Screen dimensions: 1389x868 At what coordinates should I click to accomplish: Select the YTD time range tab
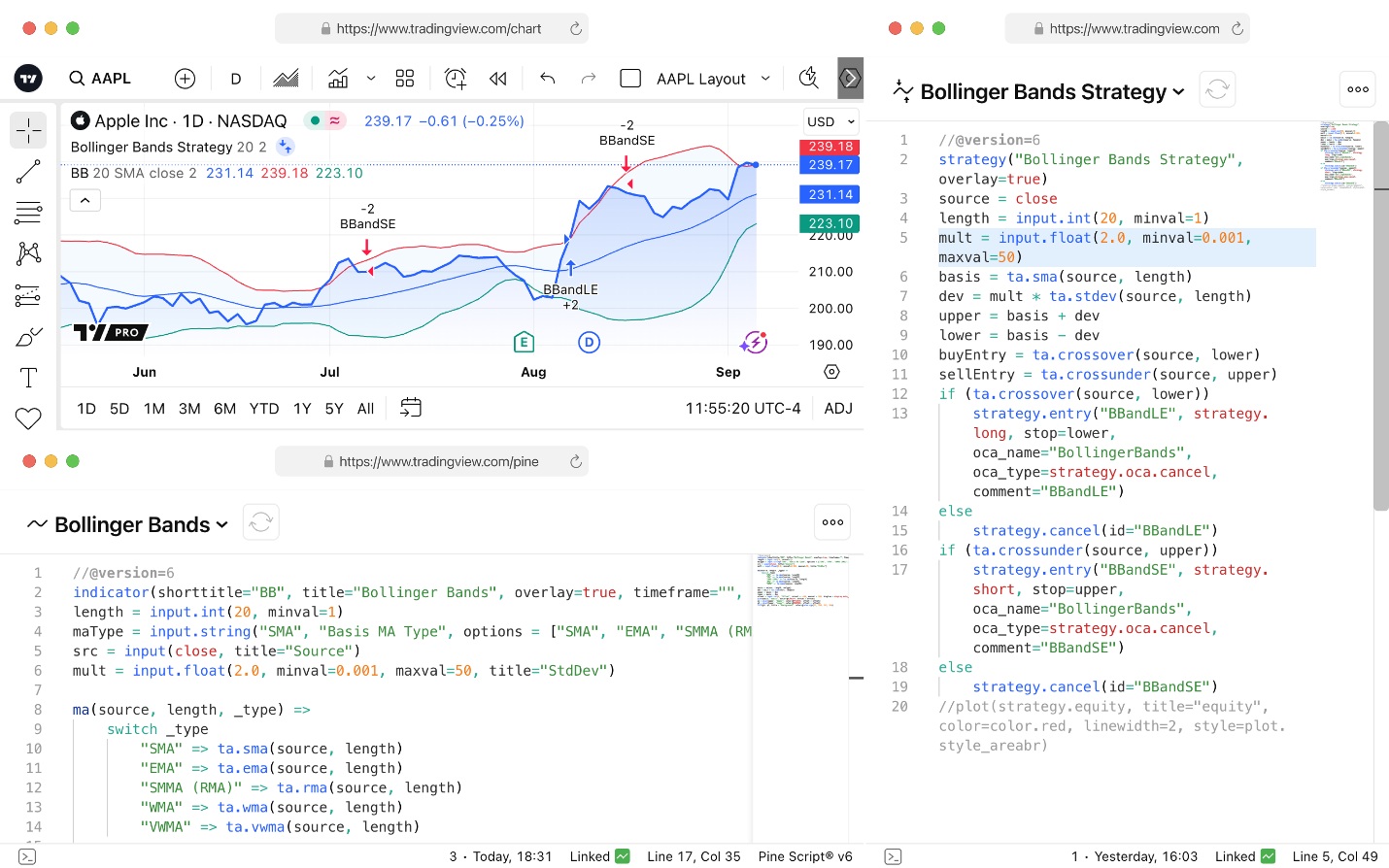pyautogui.click(x=264, y=409)
